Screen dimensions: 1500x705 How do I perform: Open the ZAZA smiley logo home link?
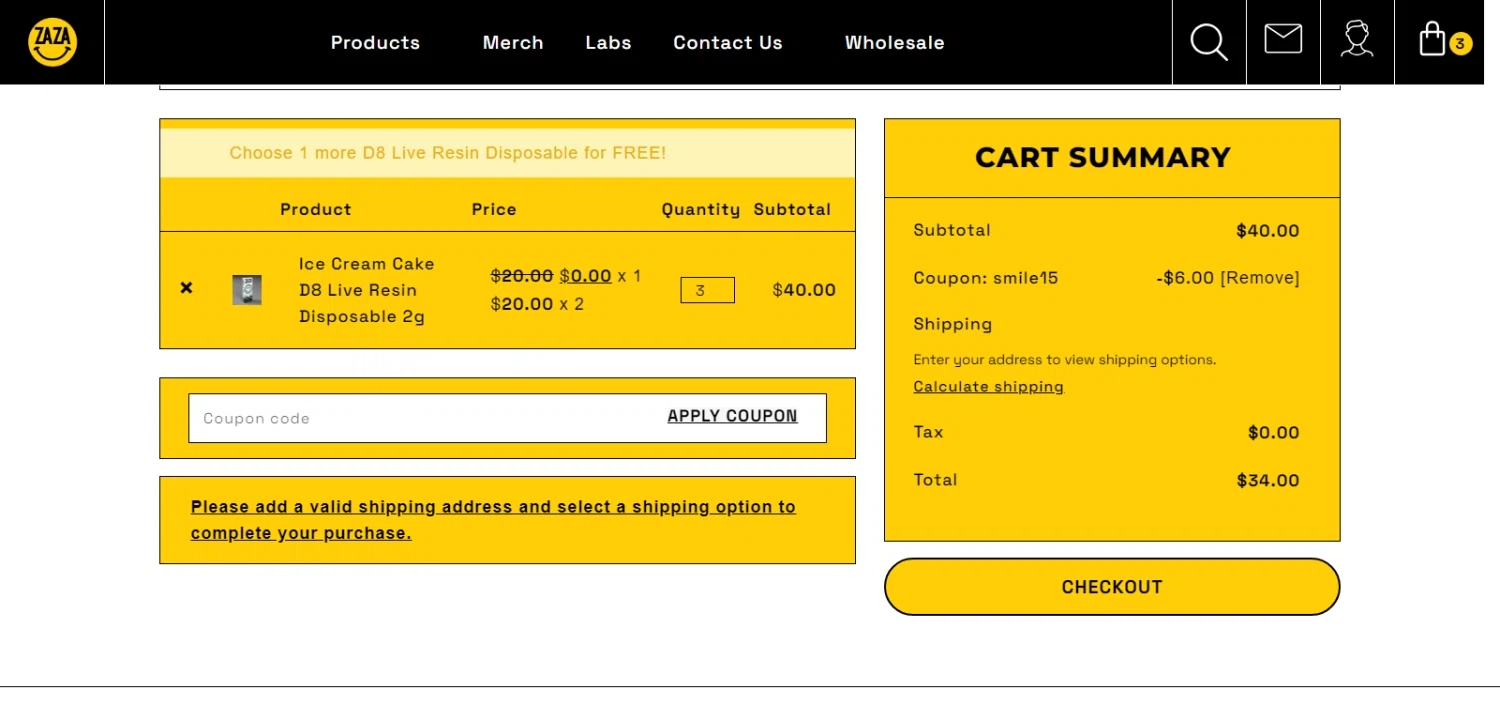coord(52,42)
